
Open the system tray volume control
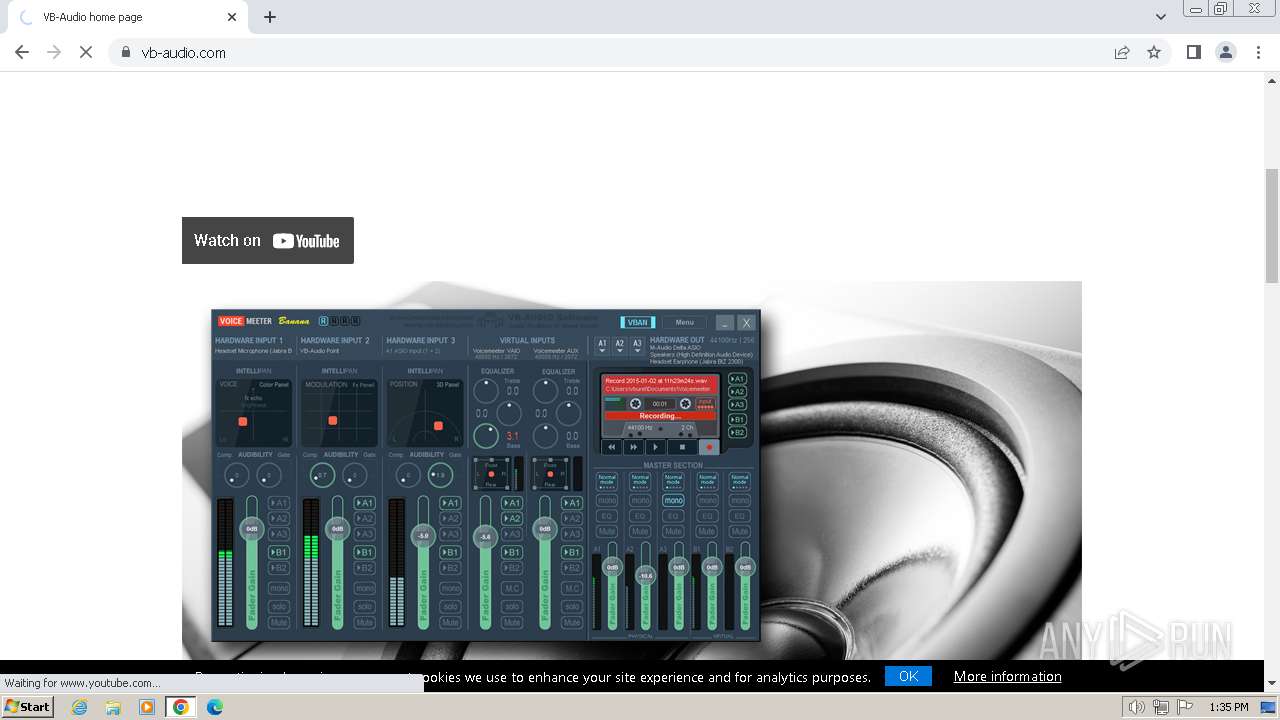coord(1136,707)
